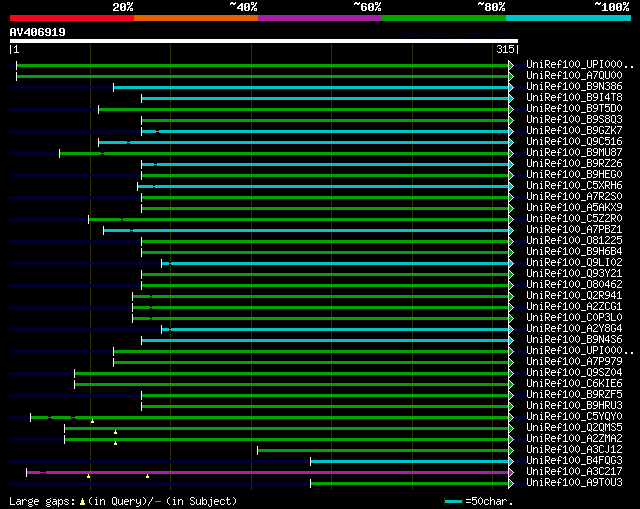Select the UniRef100_O81225 label
Image resolution: width=640 pixels, height=509 pixels.
click(x=574, y=241)
